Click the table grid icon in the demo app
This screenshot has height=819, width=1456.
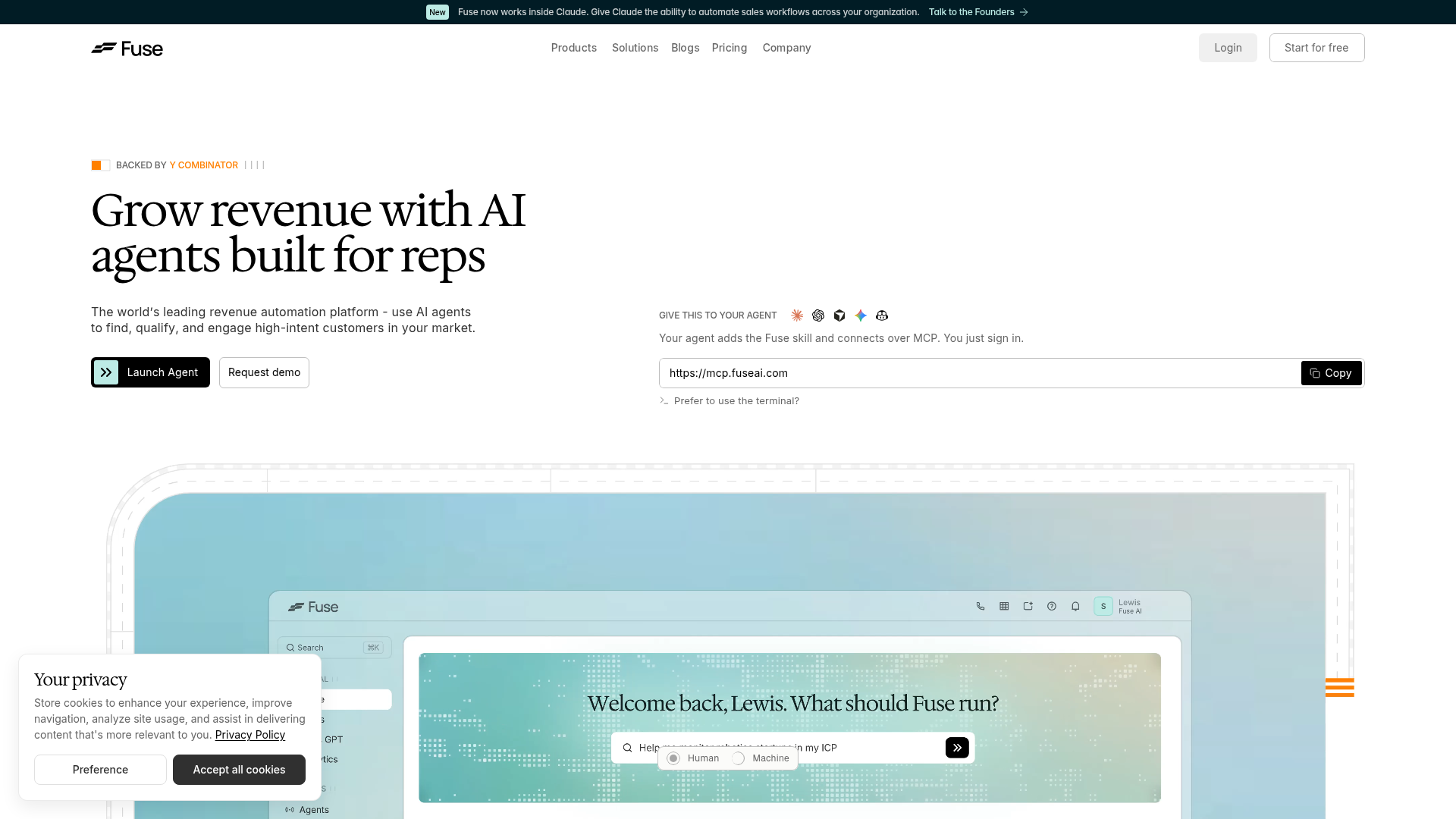click(x=1004, y=607)
